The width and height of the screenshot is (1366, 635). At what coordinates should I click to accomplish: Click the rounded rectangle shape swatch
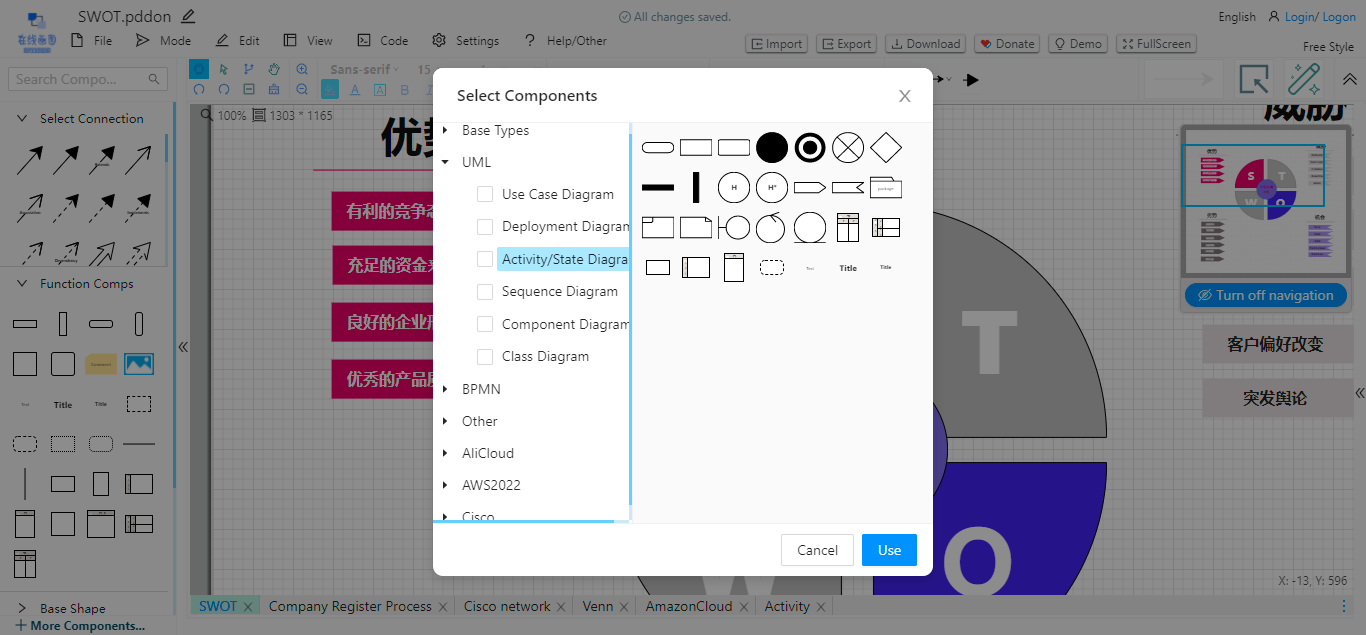coord(657,146)
